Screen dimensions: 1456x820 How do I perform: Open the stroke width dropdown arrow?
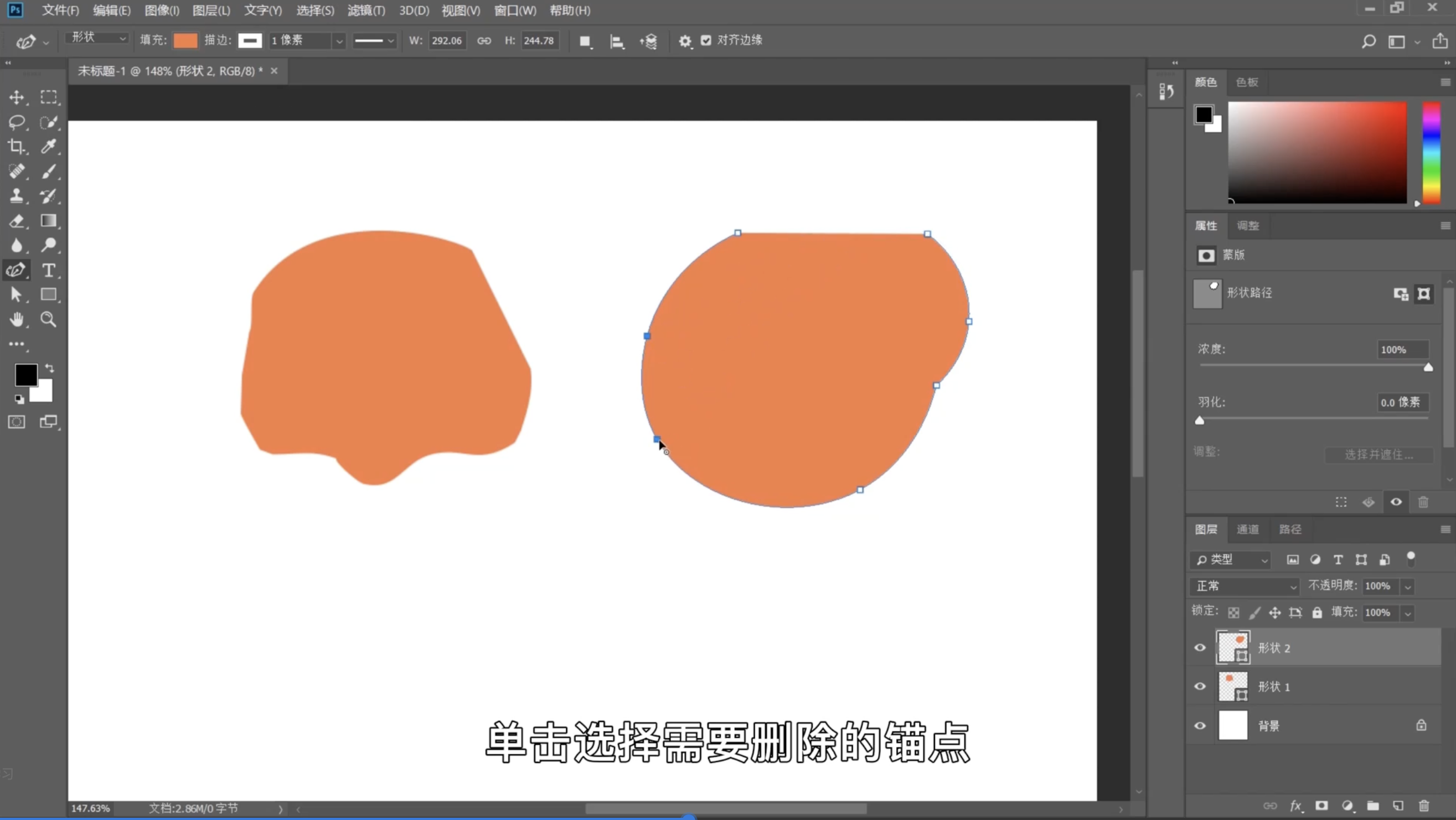tap(339, 41)
